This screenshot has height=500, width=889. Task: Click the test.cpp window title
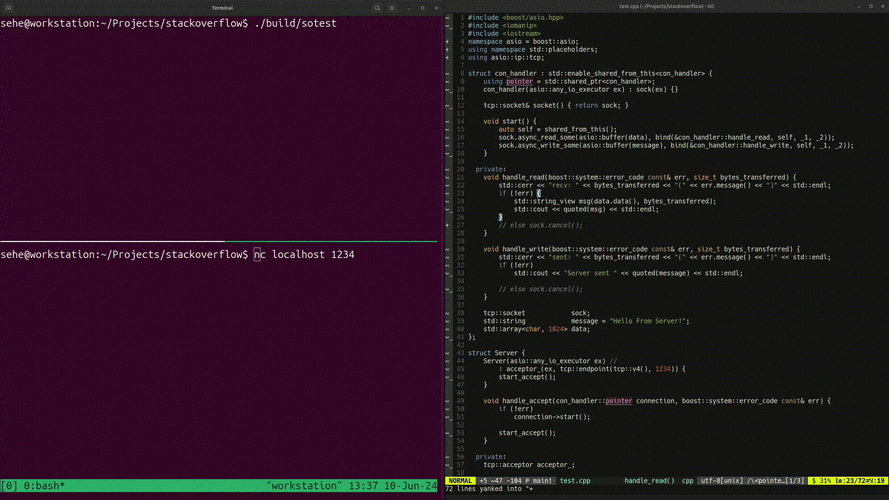click(667, 6)
